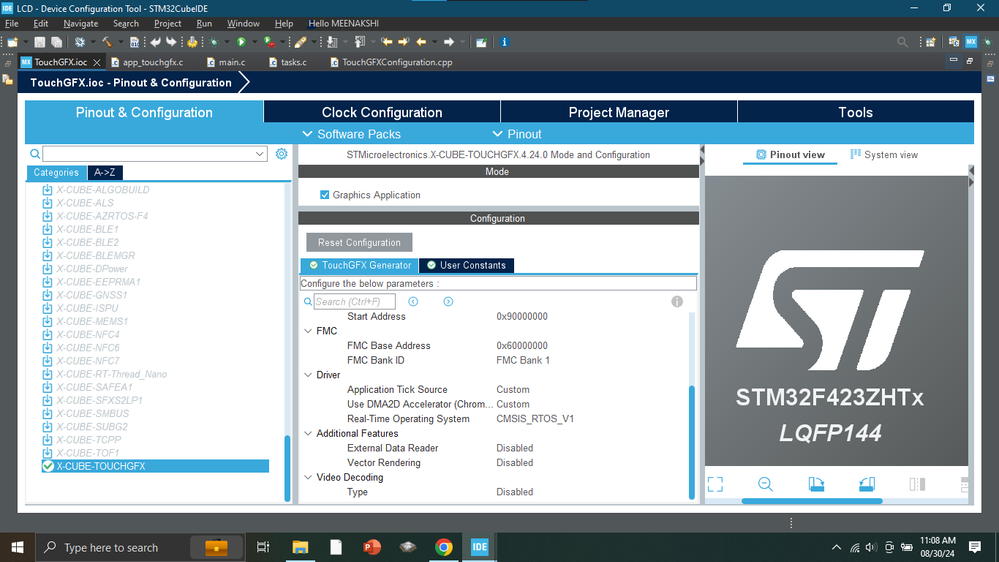The width and height of the screenshot is (999, 562).
Task: Switch to the Clock Configuration tab
Action: pos(382,112)
